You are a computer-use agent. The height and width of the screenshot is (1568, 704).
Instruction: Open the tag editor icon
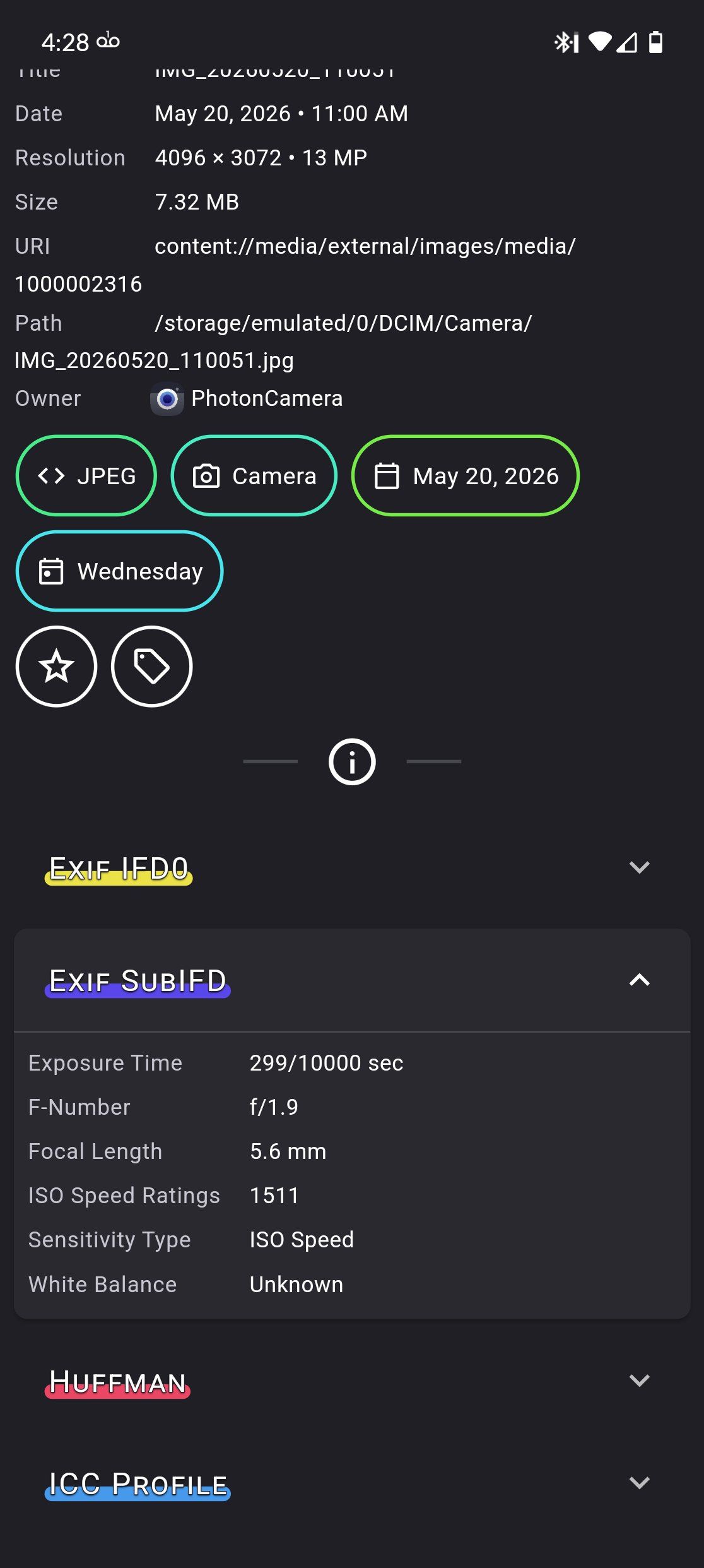tap(151, 667)
